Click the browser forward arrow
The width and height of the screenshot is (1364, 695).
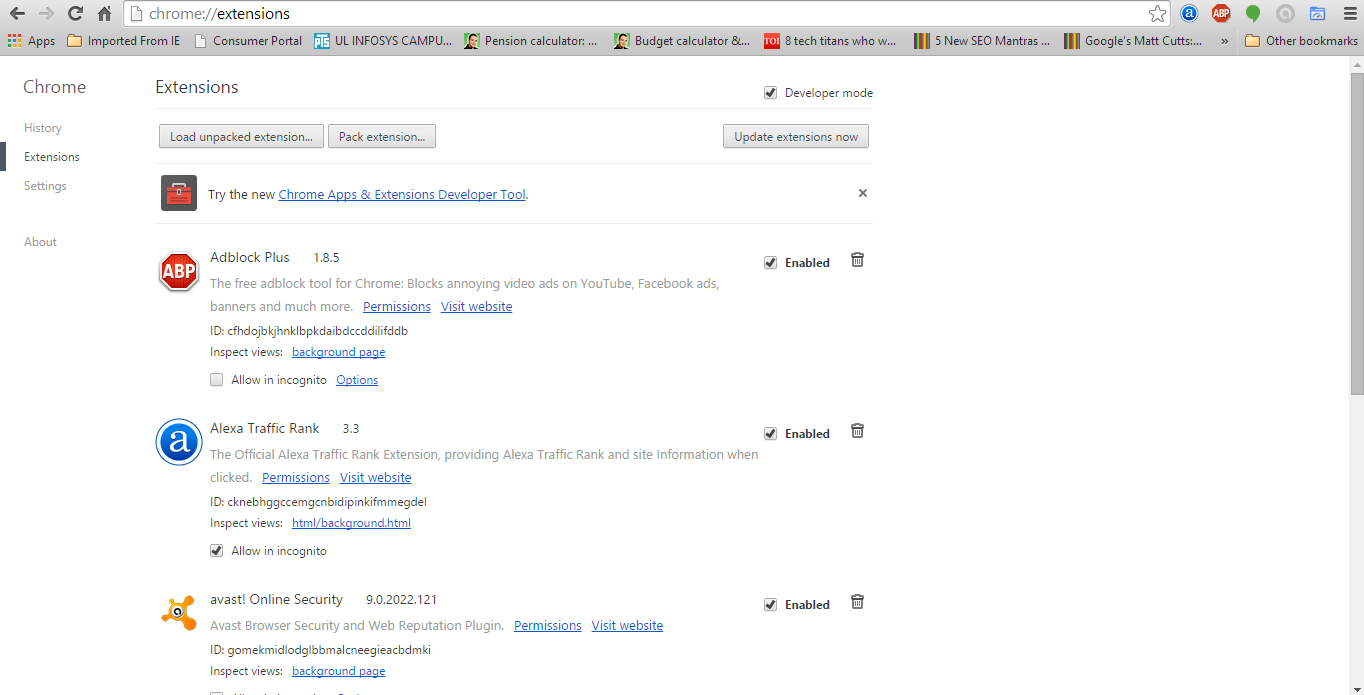pos(46,14)
